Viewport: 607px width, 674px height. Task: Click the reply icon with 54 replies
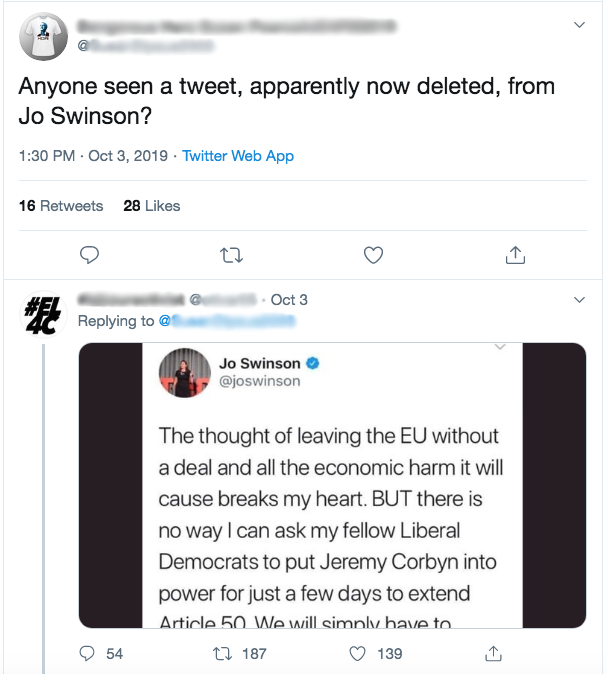tap(89, 653)
